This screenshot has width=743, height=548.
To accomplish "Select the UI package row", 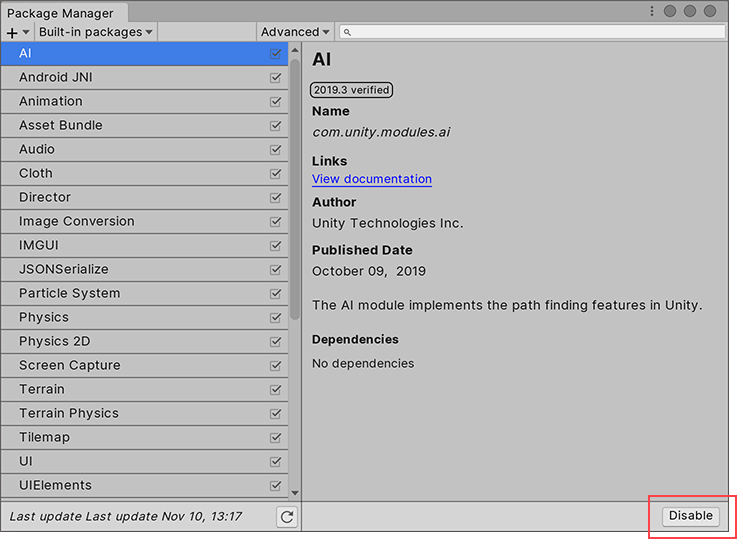I will click(144, 462).
